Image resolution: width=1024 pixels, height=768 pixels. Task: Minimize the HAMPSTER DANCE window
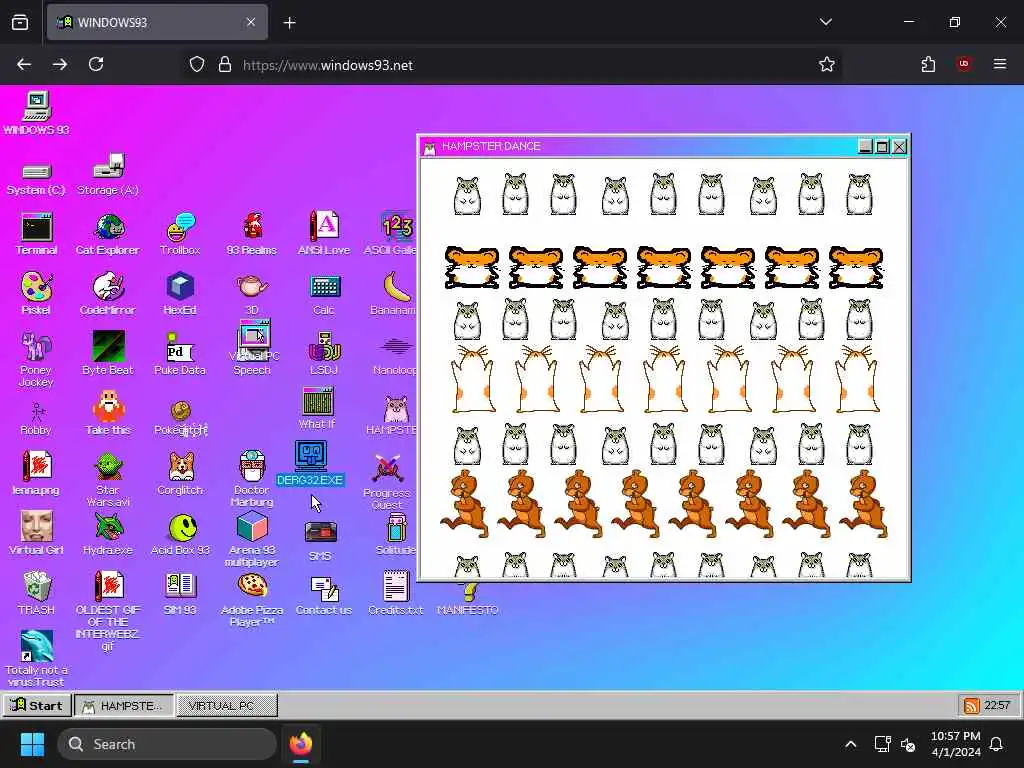click(865, 146)
